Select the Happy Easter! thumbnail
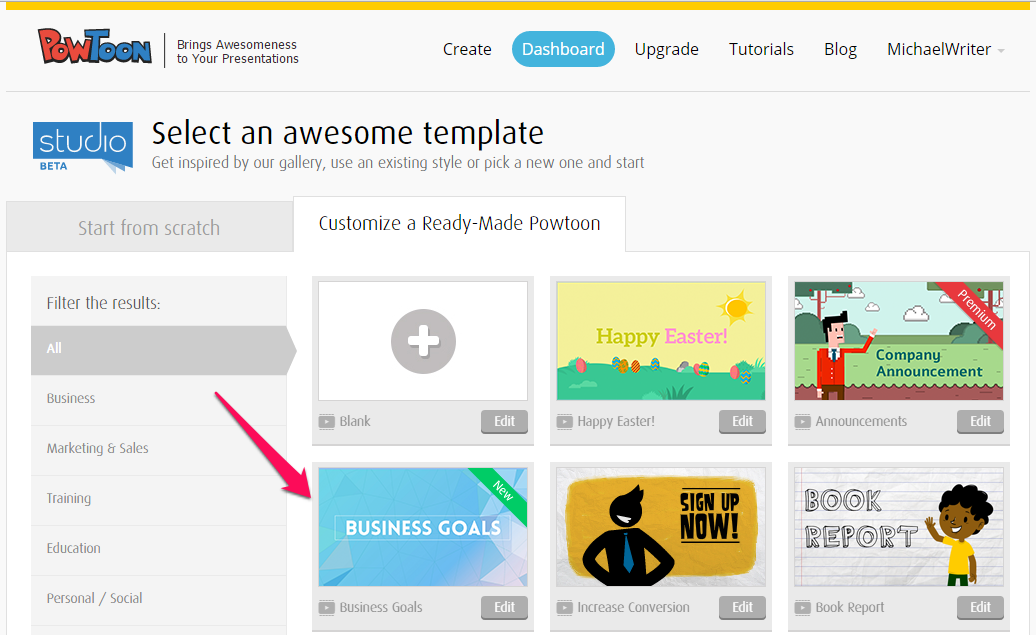The image size is (1036, 635). [661, 341]
